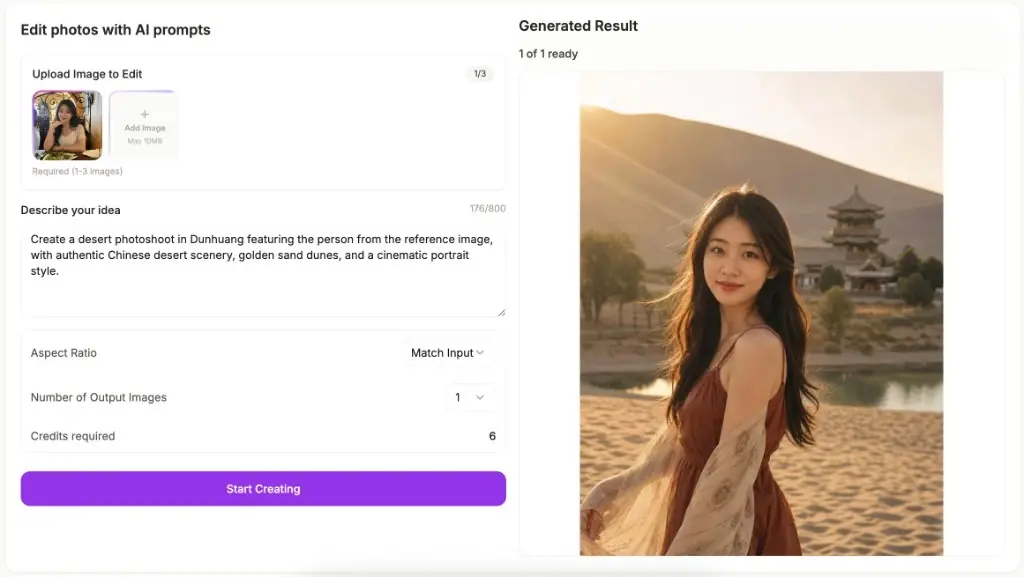Image resolution: width=1024 pixels, height=577 pixels.
Task: Click into the Describe your idea text area
Action: pyautogui.click(x=263, y=270)
